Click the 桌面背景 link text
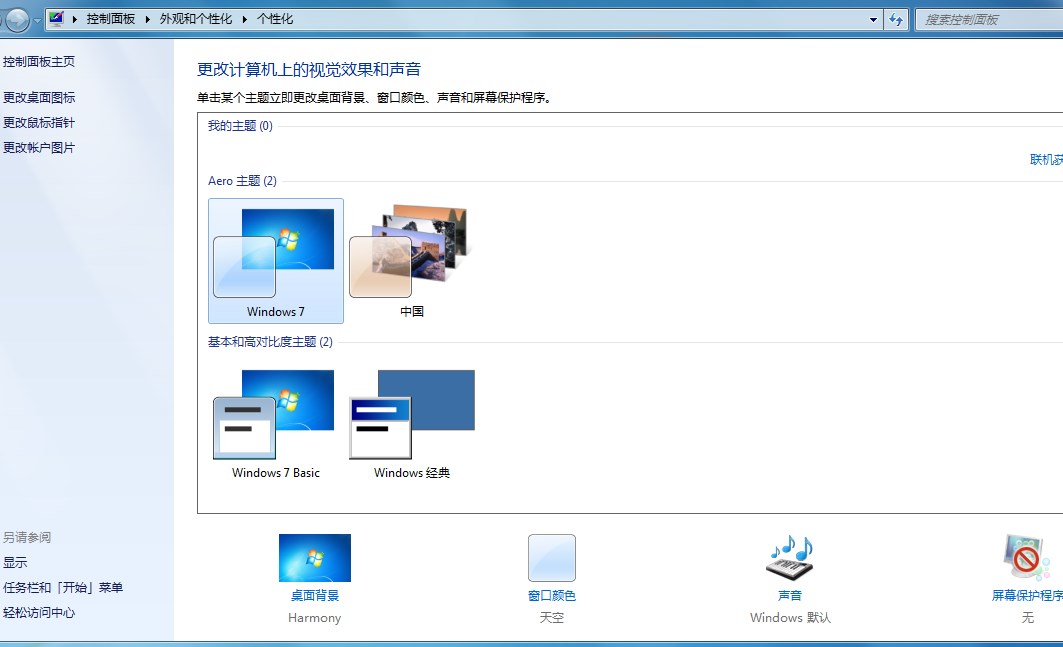 click(x=315, y=595)
